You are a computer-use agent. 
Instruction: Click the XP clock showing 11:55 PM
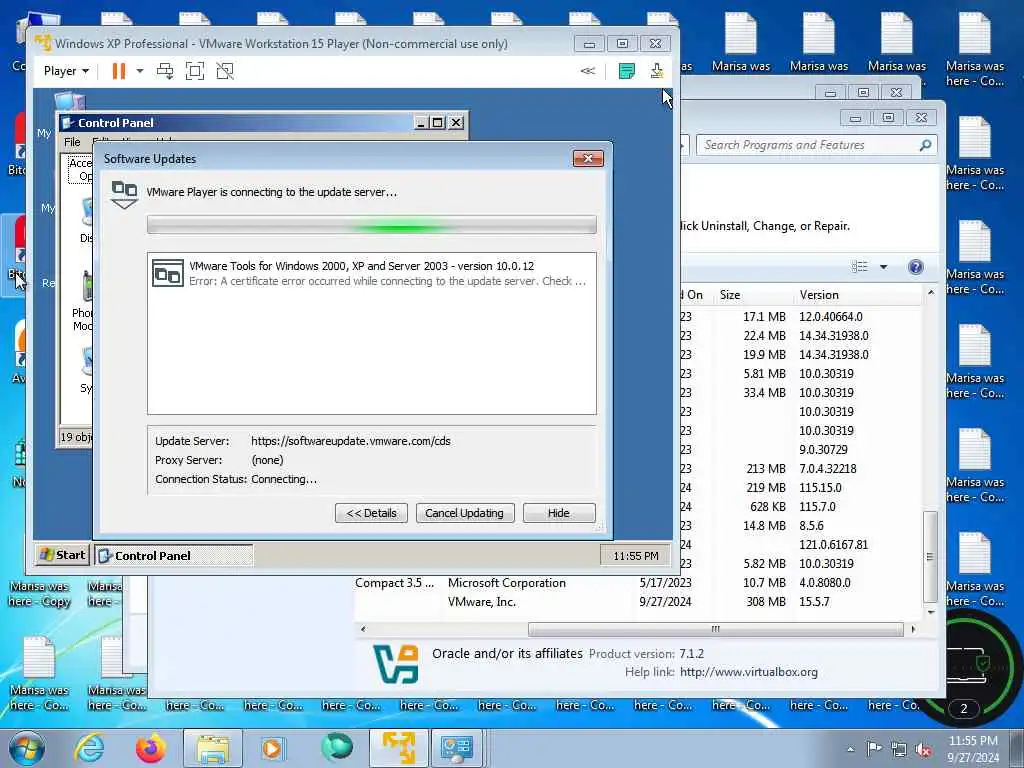(x=635, y=556)
